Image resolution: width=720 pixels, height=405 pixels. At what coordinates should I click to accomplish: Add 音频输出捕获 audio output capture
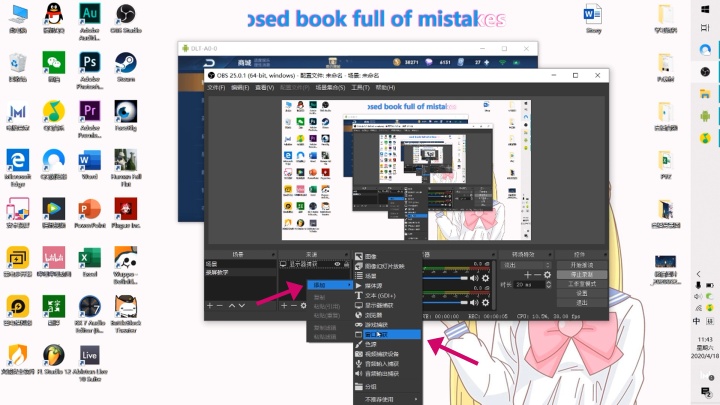[387, 374]
